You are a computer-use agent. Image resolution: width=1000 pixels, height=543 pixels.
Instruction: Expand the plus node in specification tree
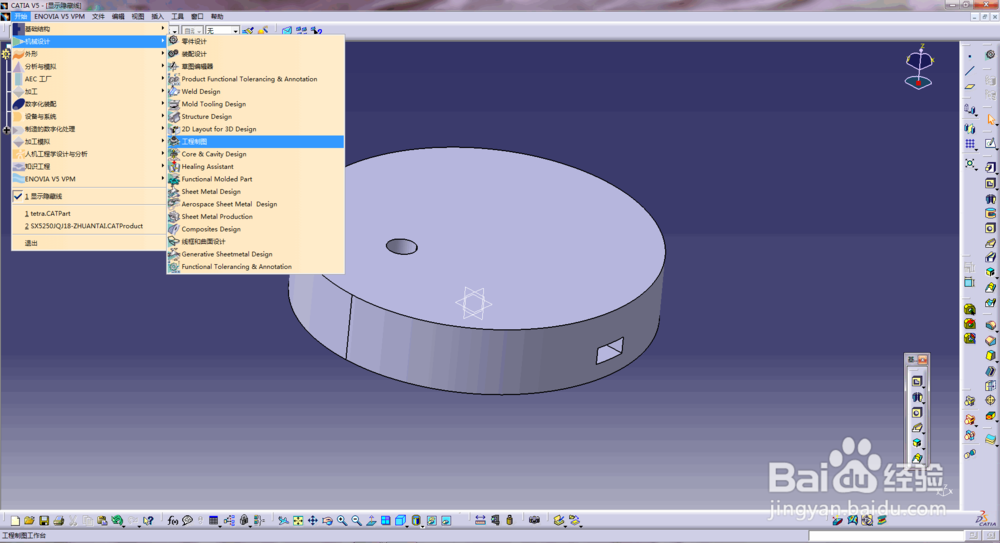click(6, 130)
